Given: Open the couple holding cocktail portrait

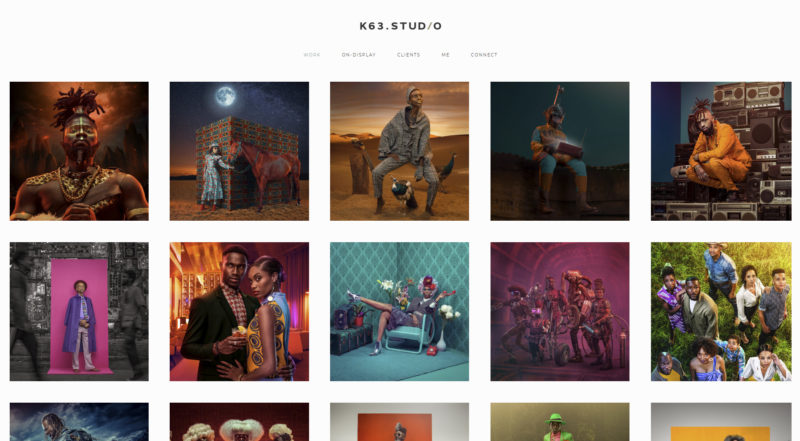Looking at the screenshot, I should pyautogui.click(x=239, y=311).
